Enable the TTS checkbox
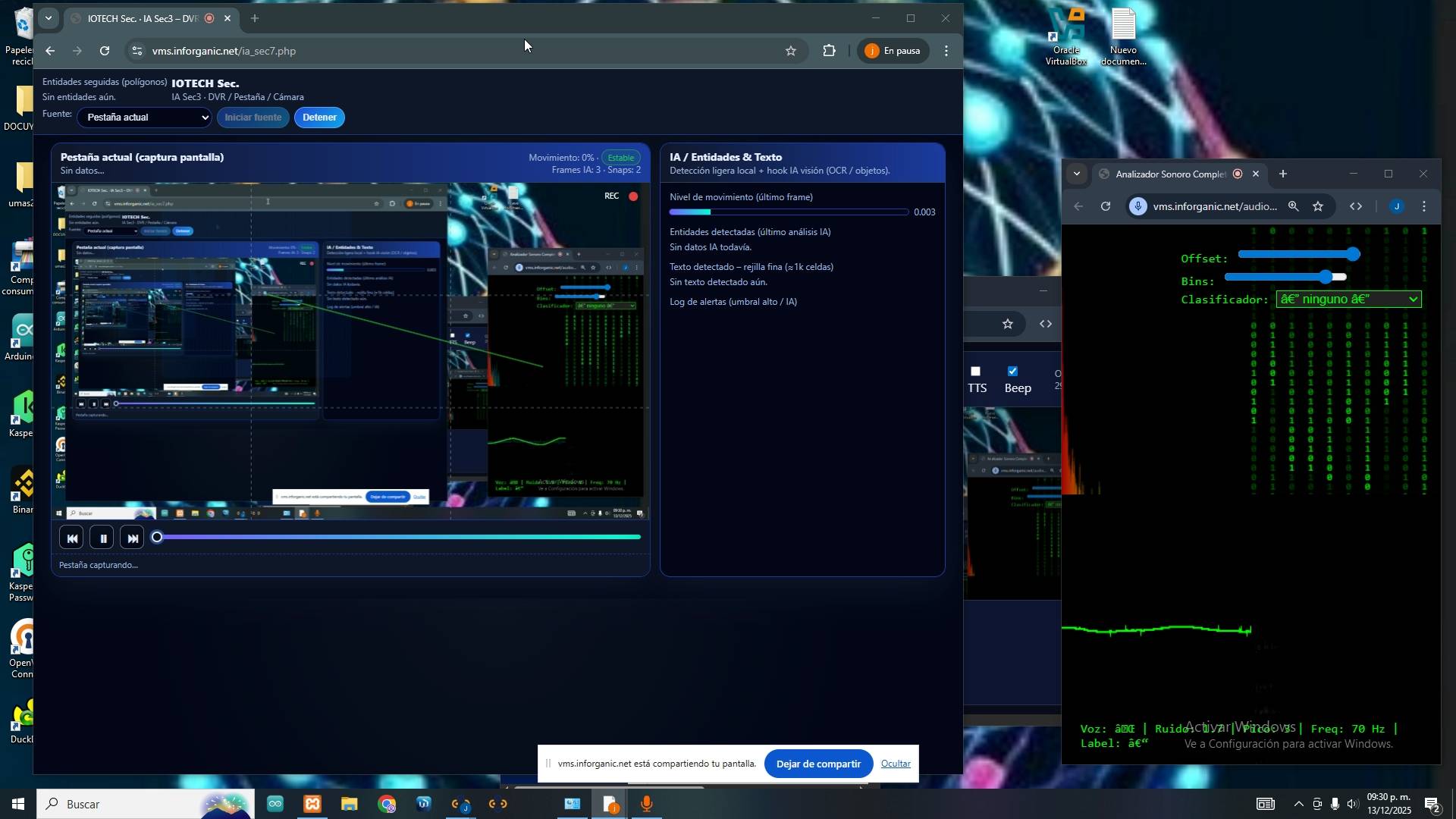 (976, 372)
